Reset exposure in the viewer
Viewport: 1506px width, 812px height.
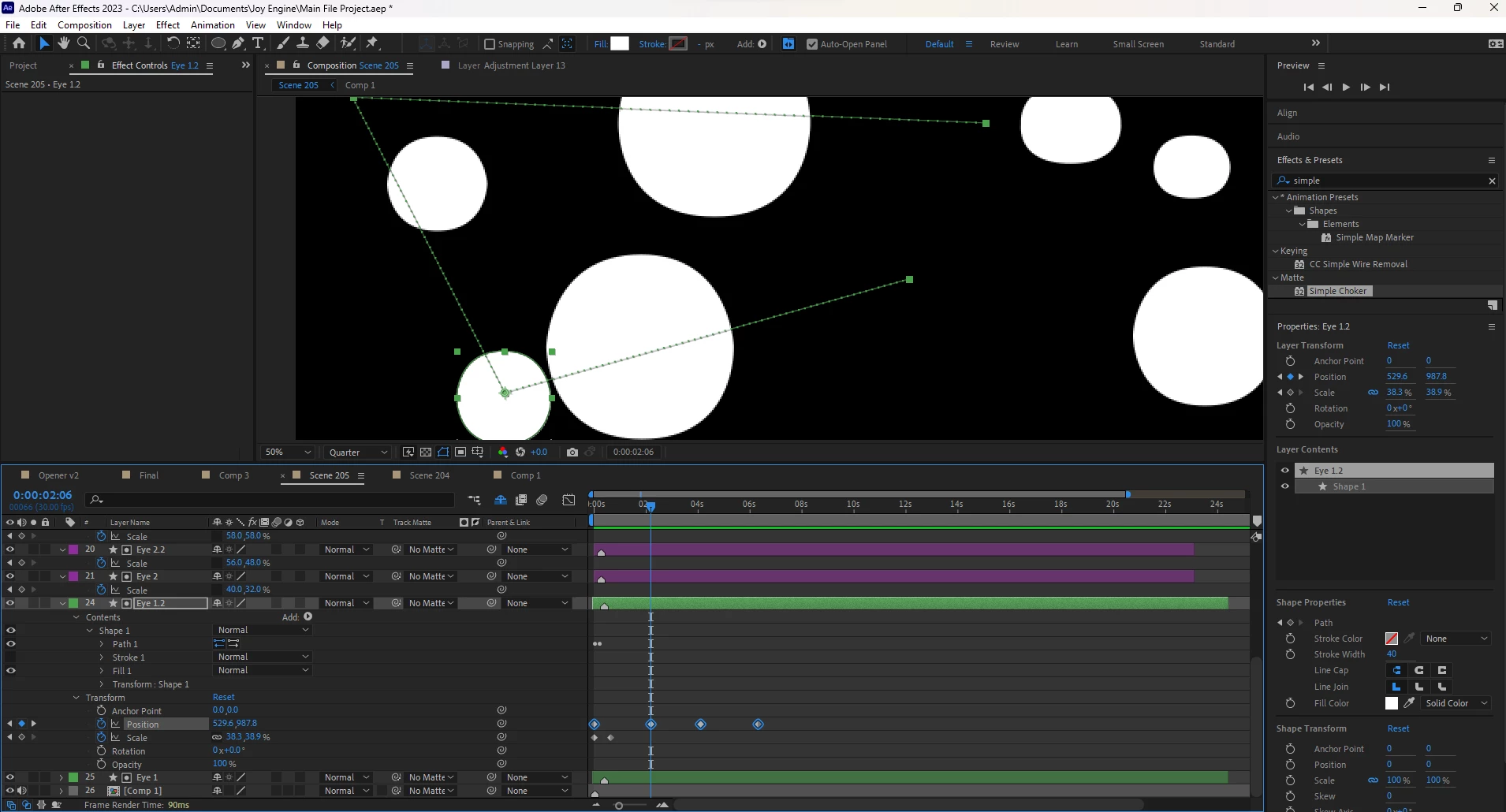[x=520, y=452]
